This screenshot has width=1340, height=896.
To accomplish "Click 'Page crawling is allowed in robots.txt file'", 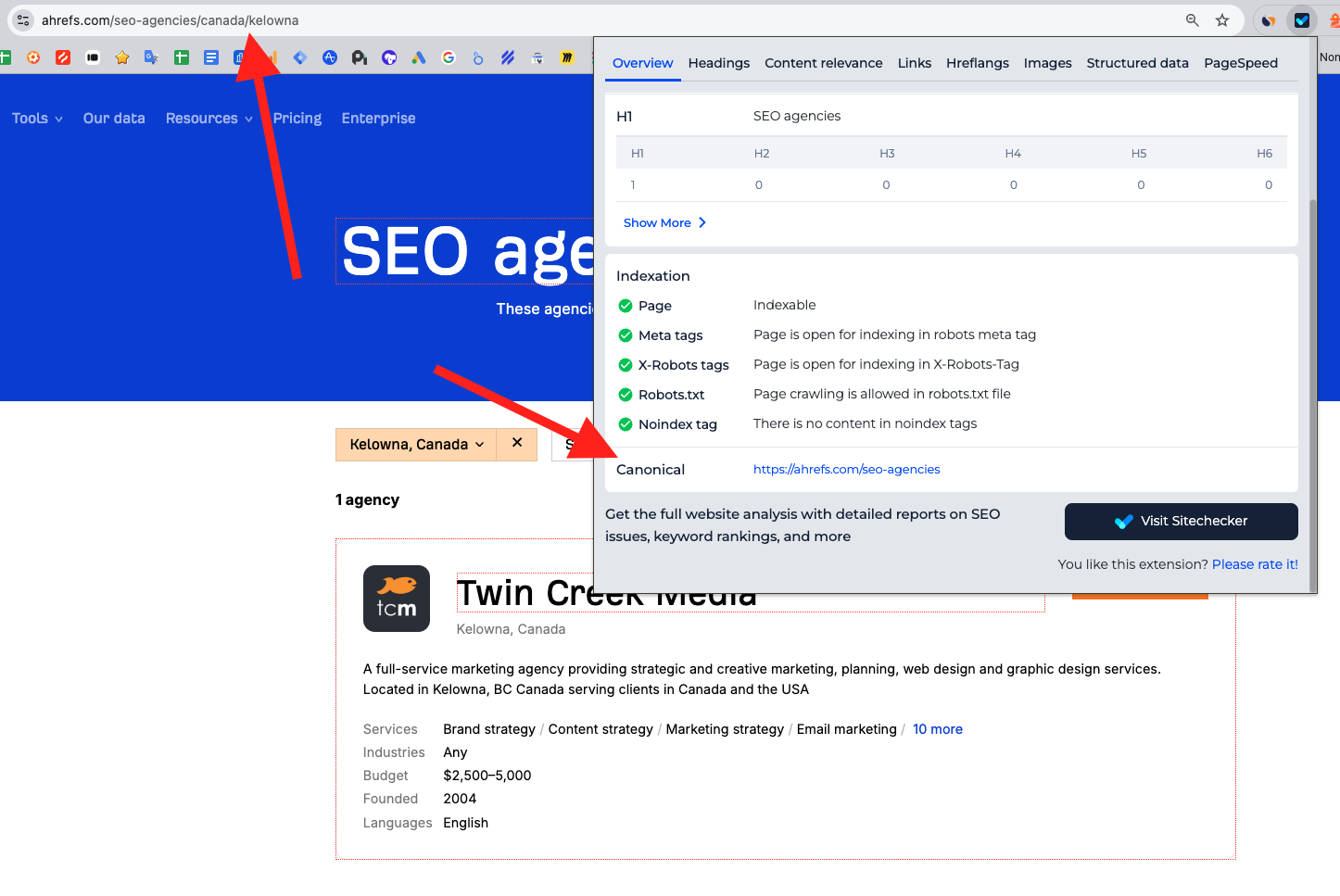I will point(882,394).
